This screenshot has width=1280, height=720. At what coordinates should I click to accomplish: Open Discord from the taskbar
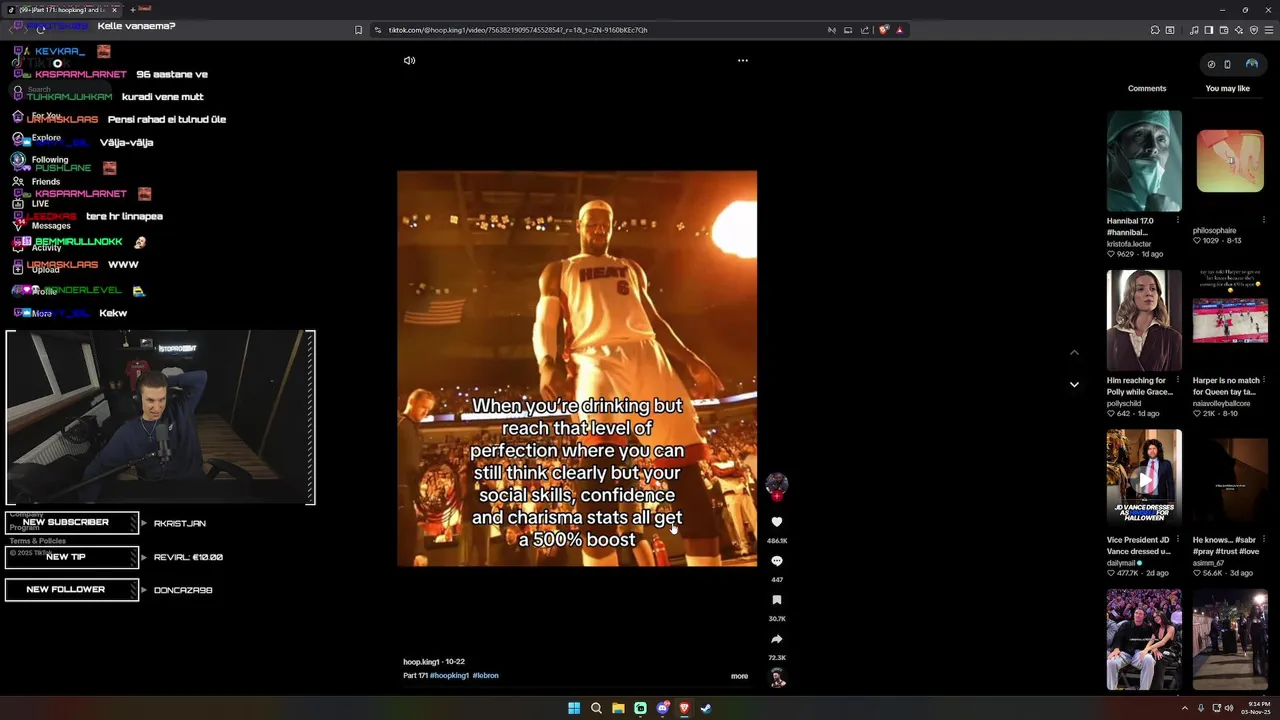point(662,708)
